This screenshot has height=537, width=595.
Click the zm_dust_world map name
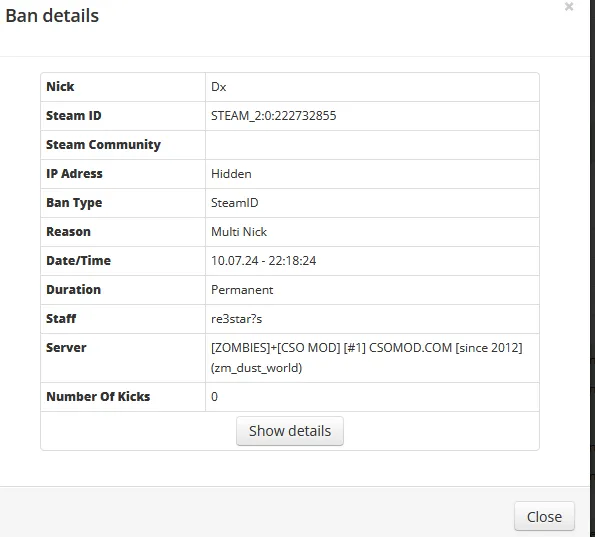[257, 368]
